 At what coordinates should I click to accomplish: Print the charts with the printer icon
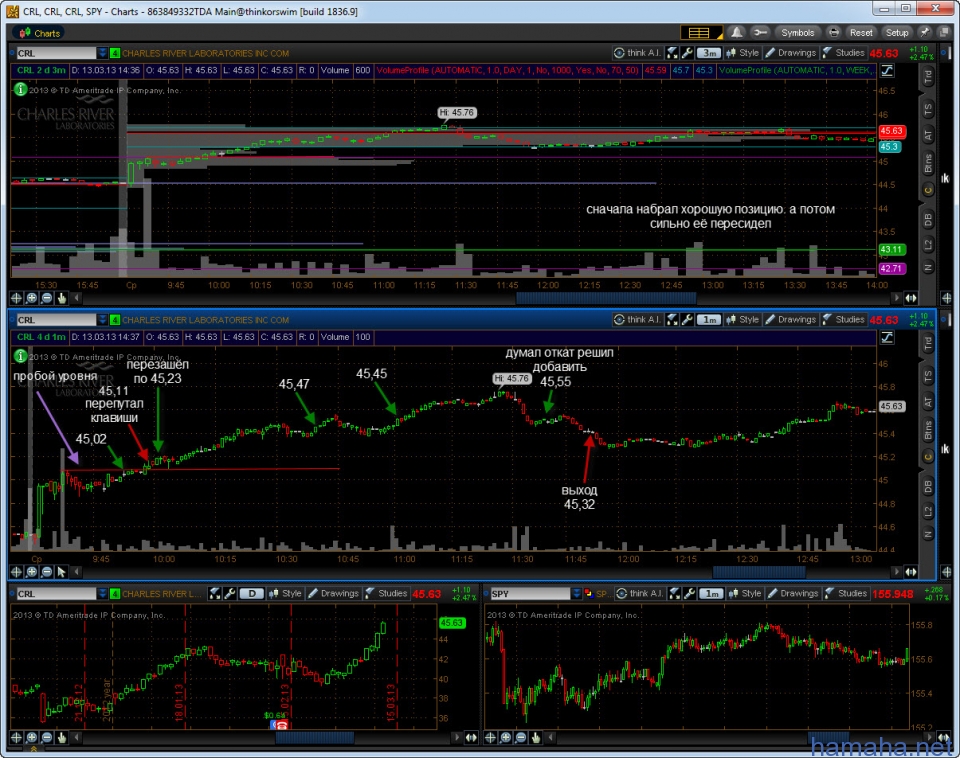click(833, 32)
